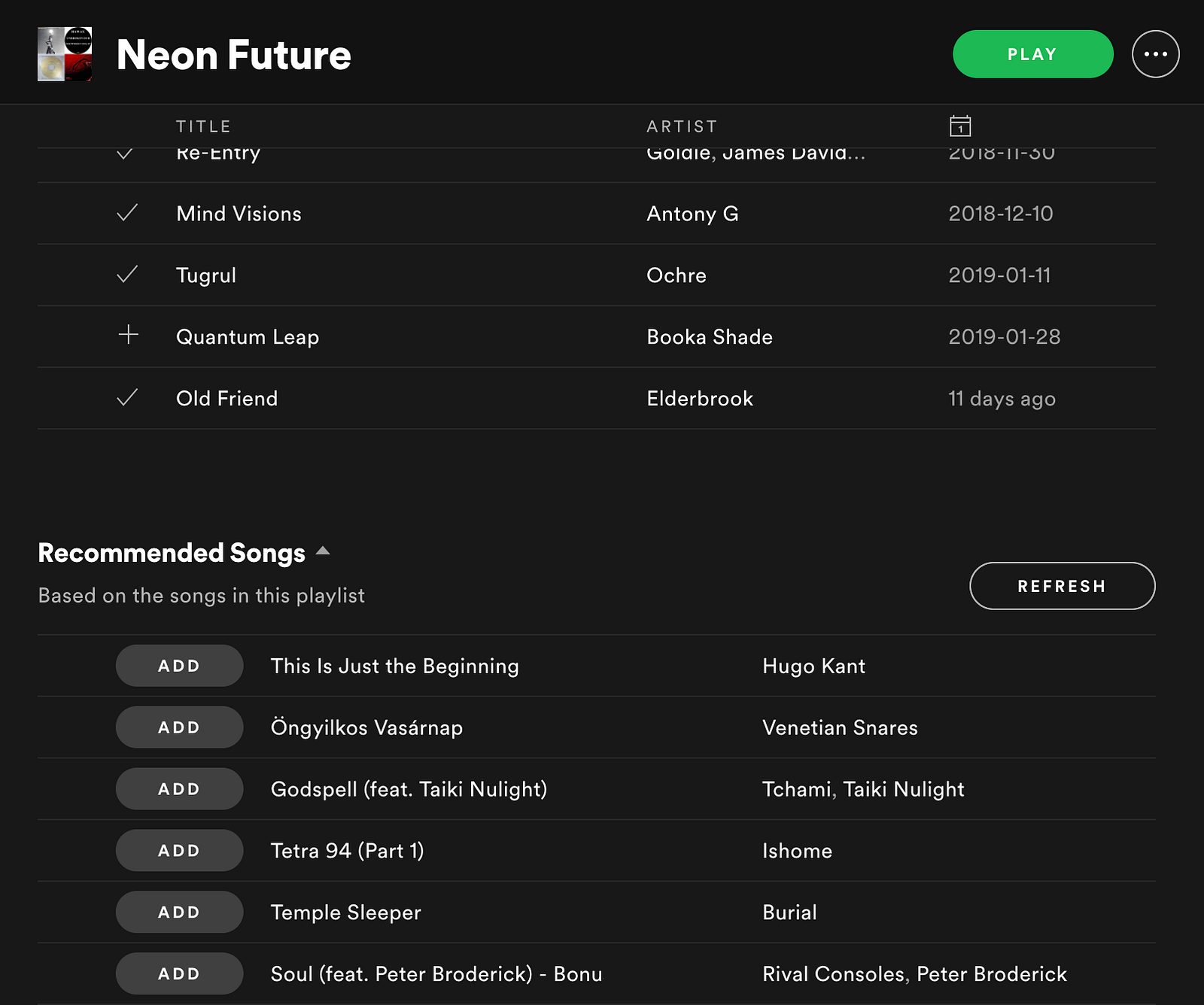The width and height of the screenshot is (1204, 1005).
Task: Open artist Venetian Snares link
Action: tap(840, 727)
